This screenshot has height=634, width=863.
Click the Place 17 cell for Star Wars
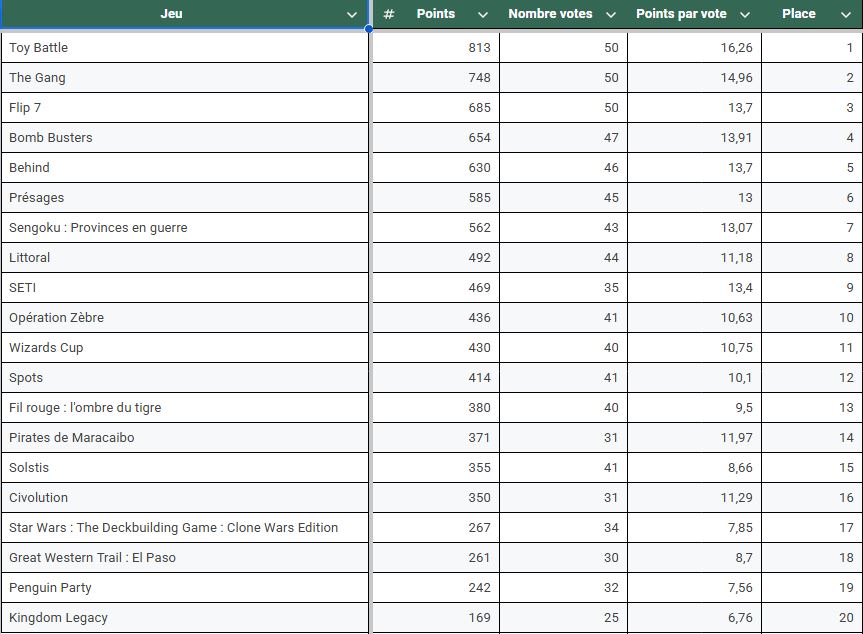tap(812, 527)
